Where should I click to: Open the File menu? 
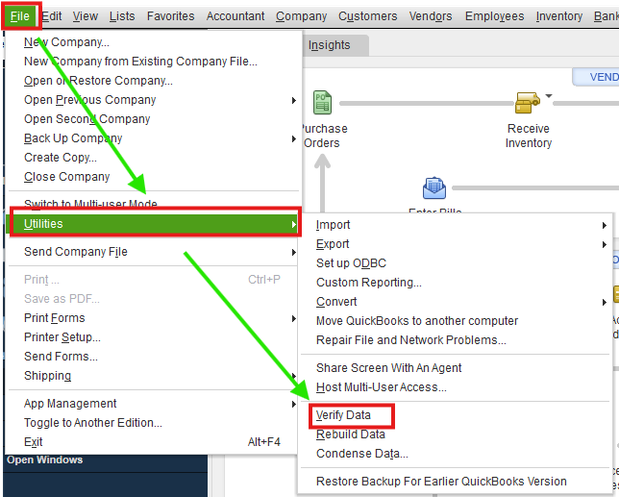coord(20,16)
